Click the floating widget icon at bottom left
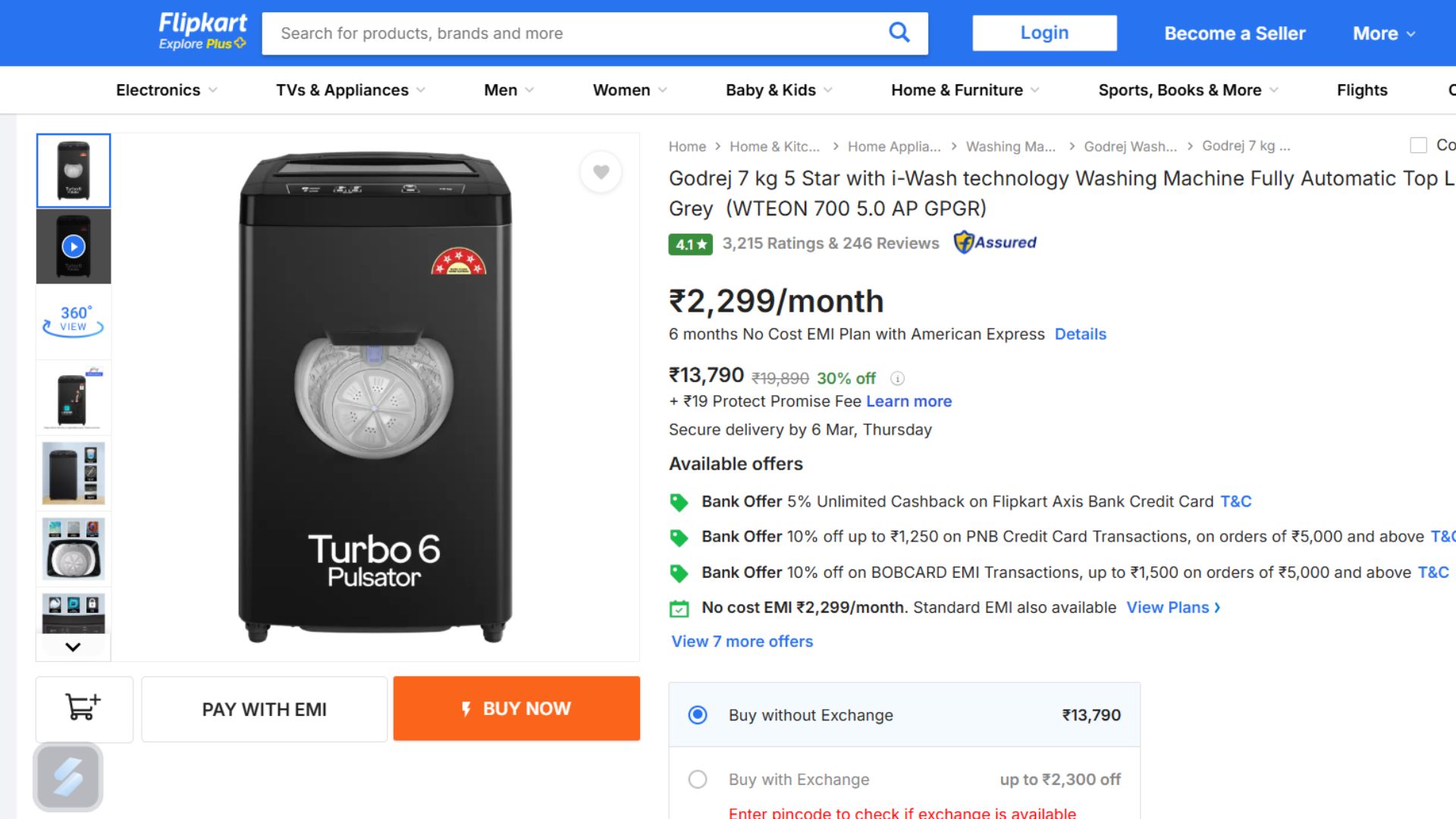Viewport: 1456px width, 819px height. (67, 777)
